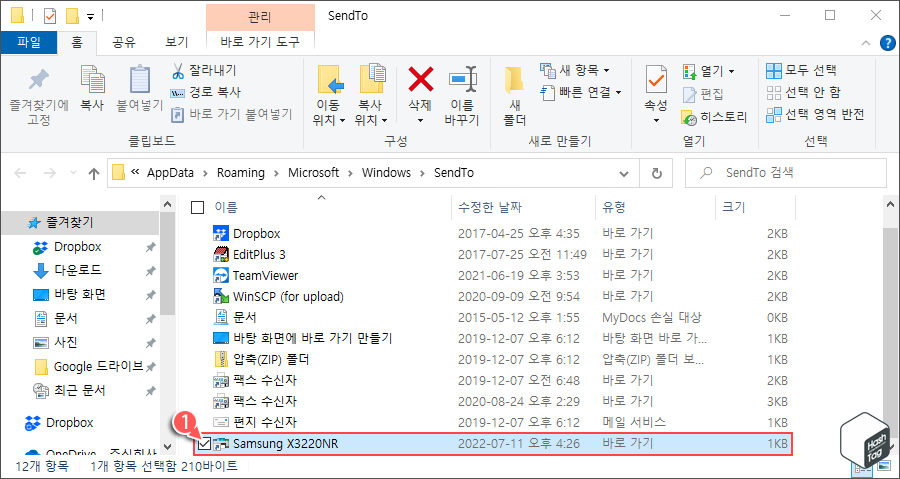Open the Quick Access Toolbar customize arrow

click(90, 17)
